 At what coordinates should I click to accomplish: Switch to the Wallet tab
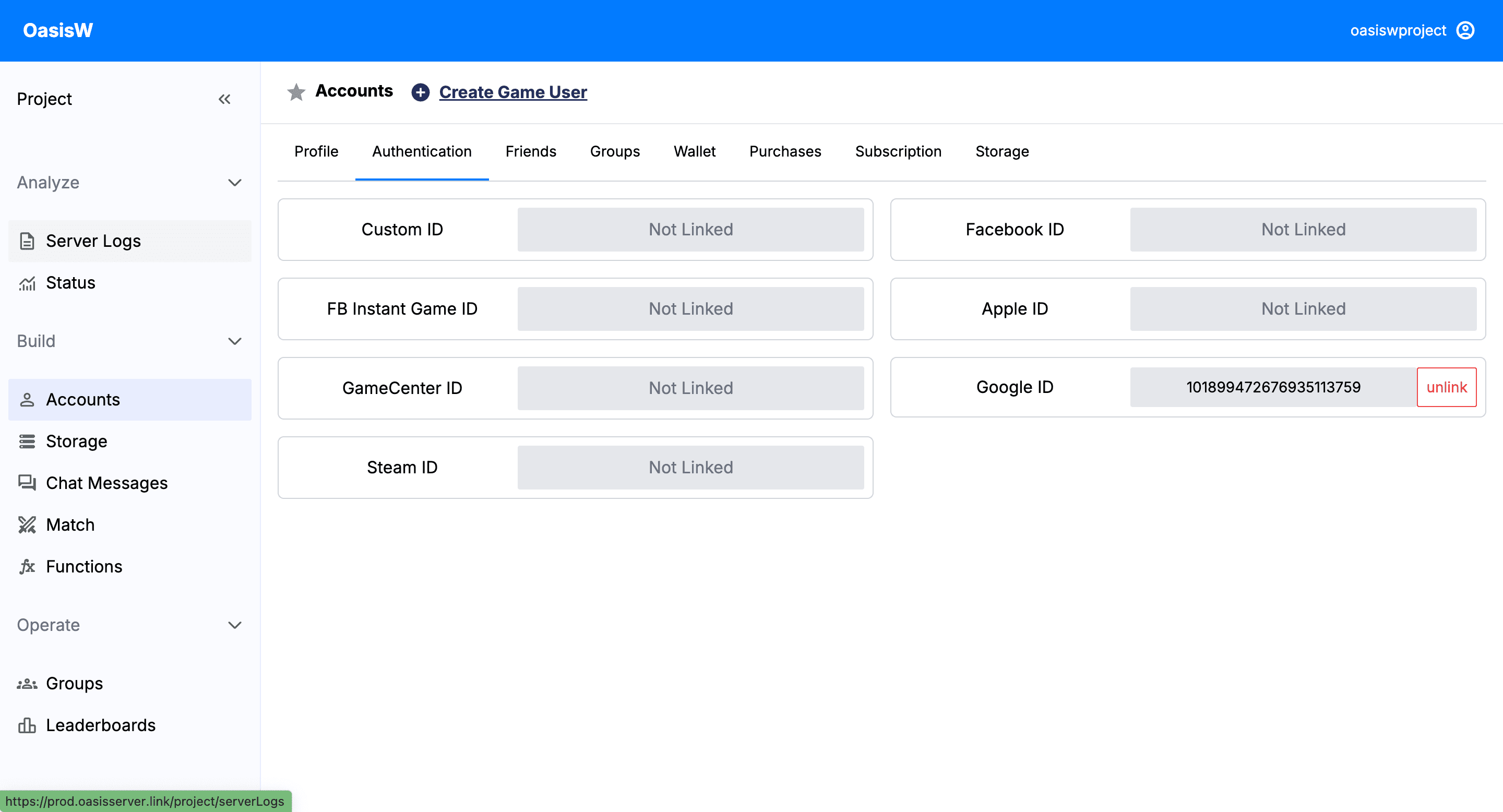click(x=694, y=152)
